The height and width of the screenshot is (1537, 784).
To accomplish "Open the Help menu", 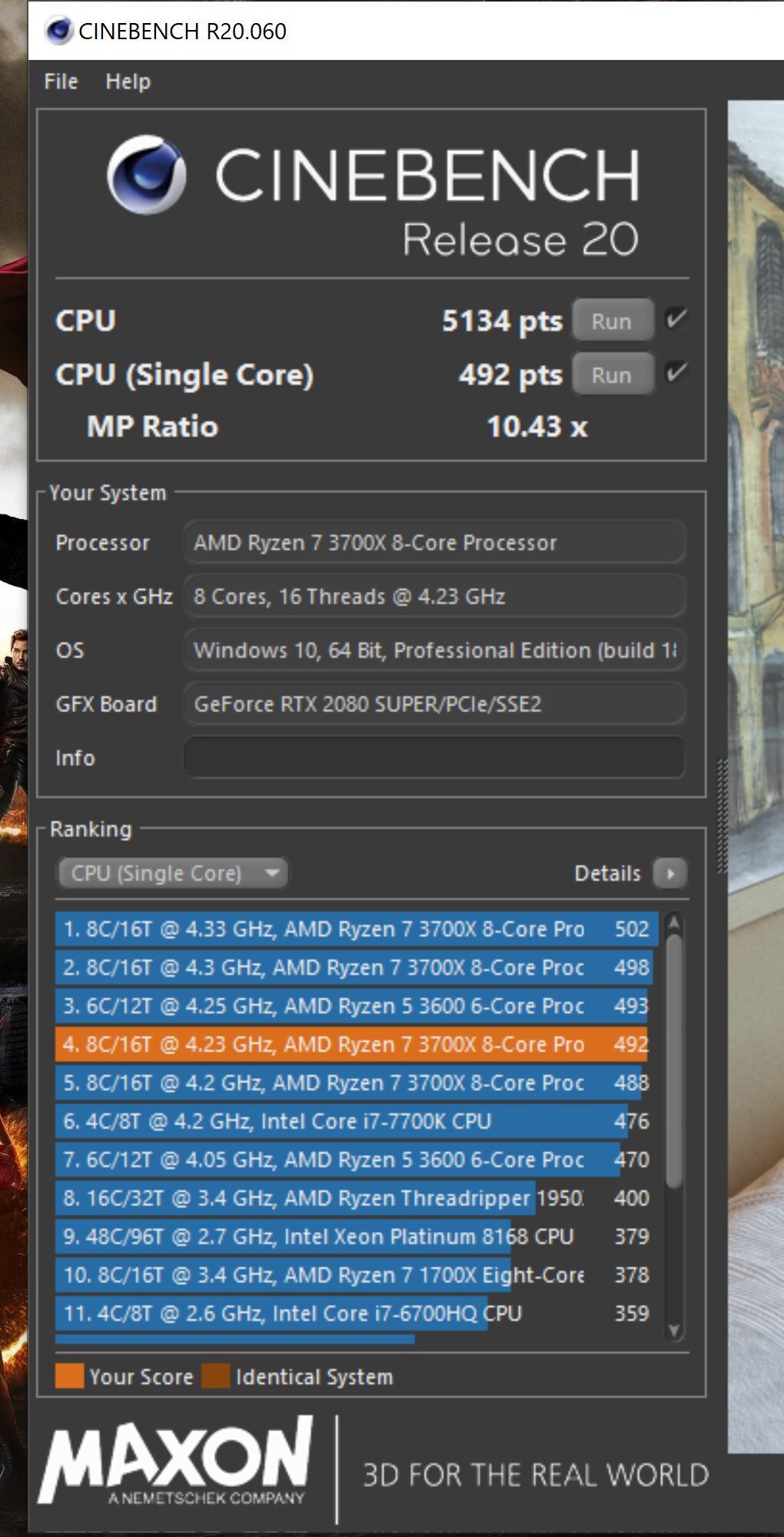I will [128, 82].
